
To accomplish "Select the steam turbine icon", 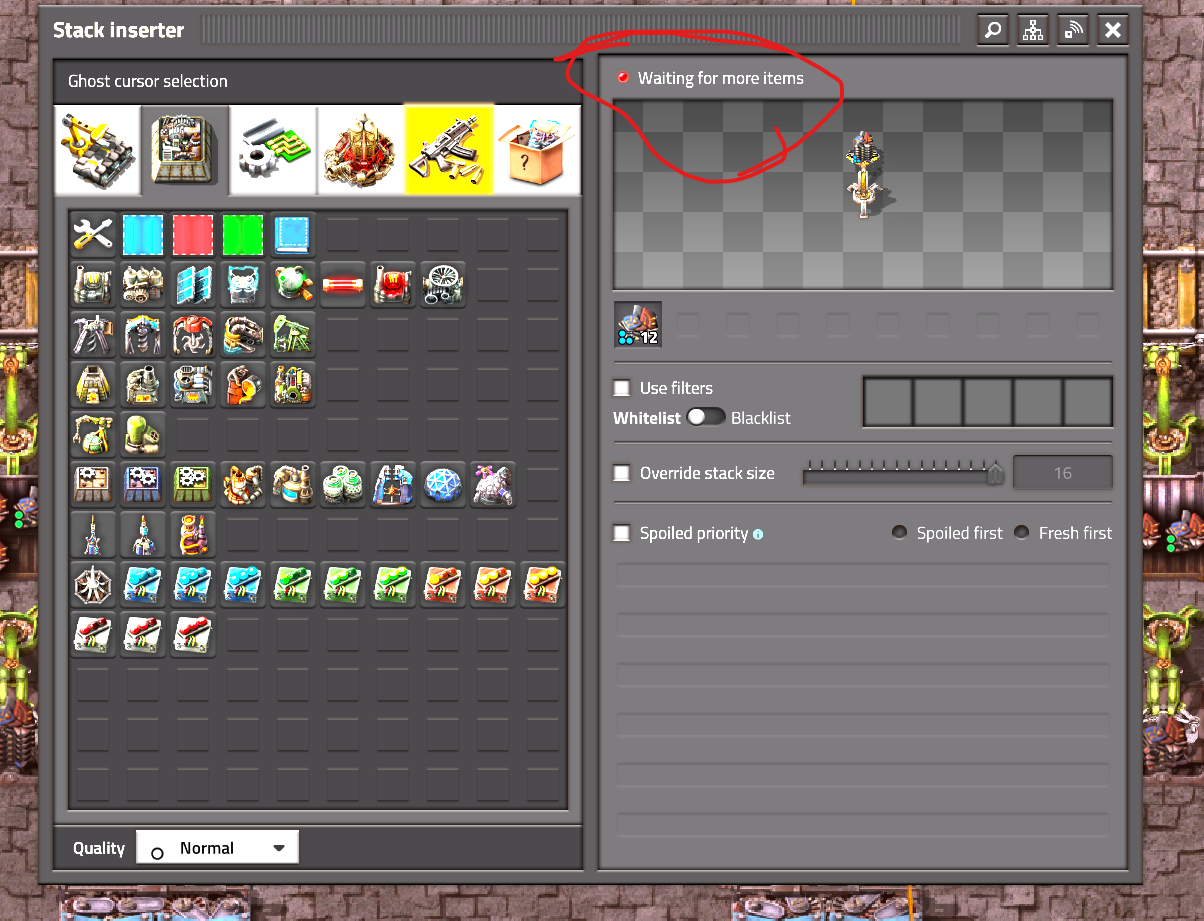I will coord(445,285).
